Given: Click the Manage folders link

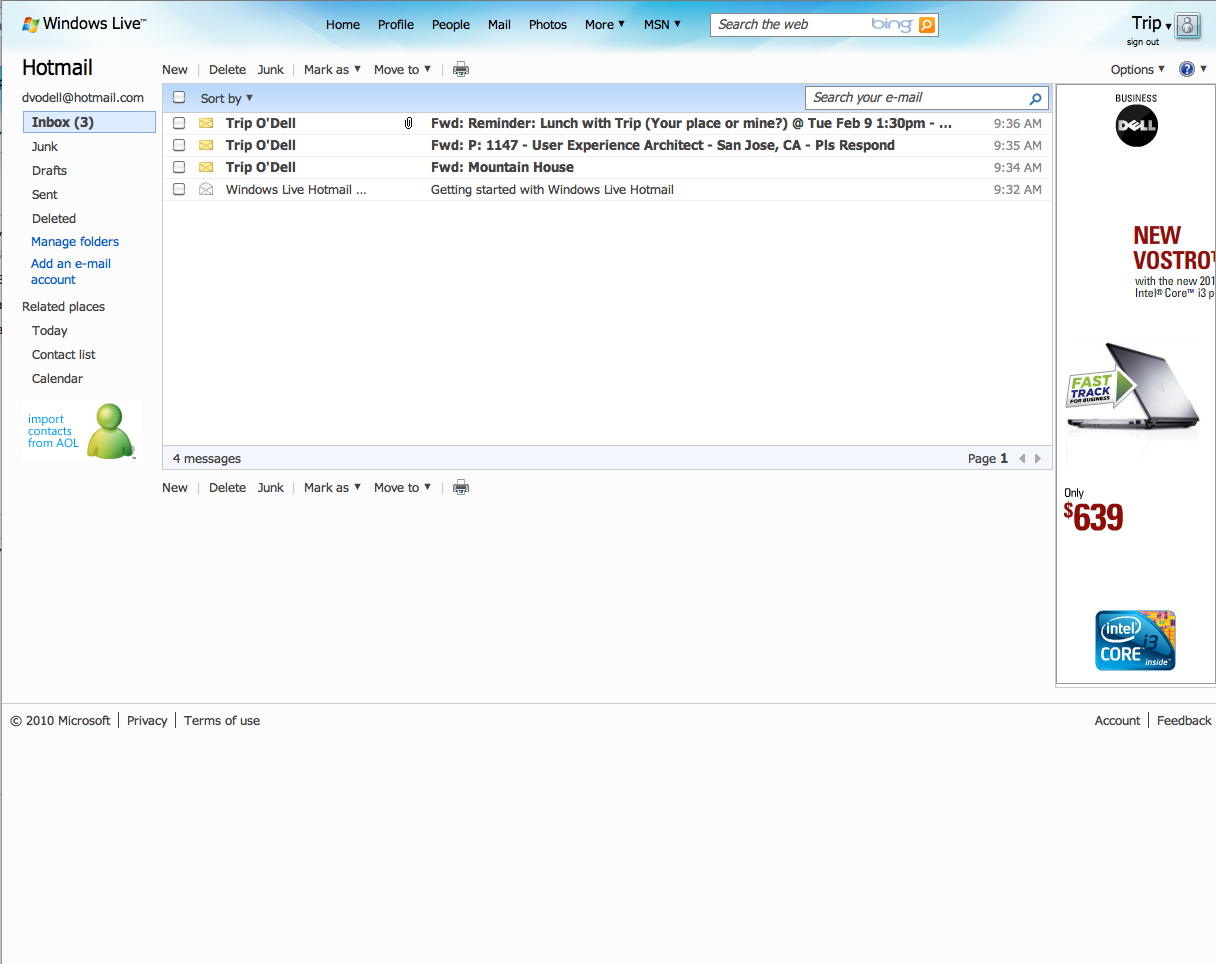Looking at the screenshot, I should point(75,241).
